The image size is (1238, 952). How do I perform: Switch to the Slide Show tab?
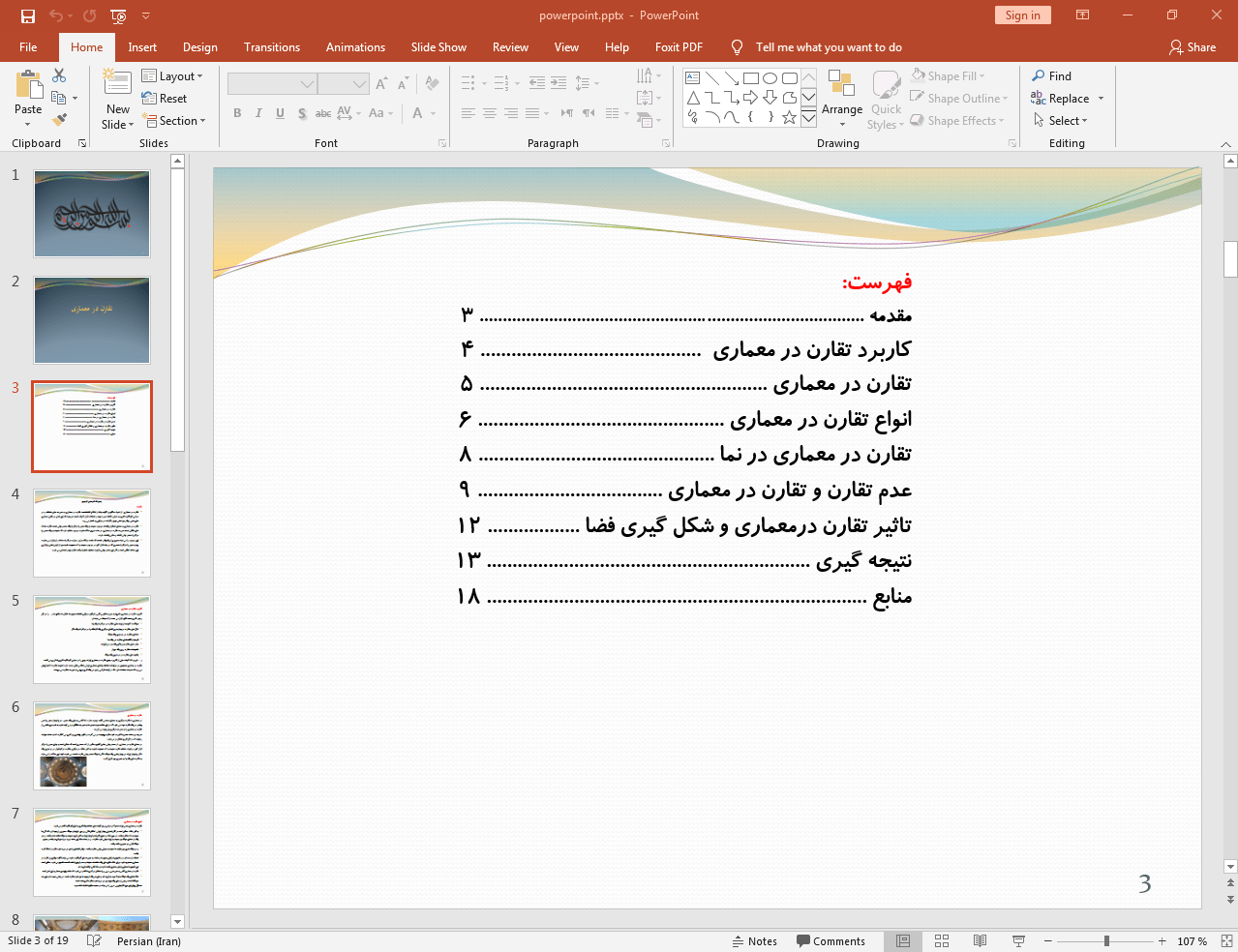point(438,47)
